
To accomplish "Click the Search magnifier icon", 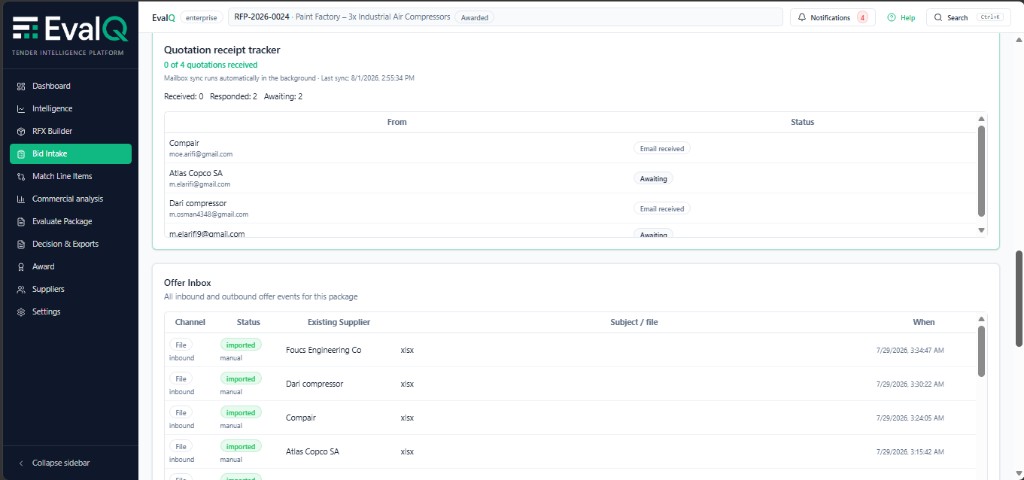I will coord(938,18).
